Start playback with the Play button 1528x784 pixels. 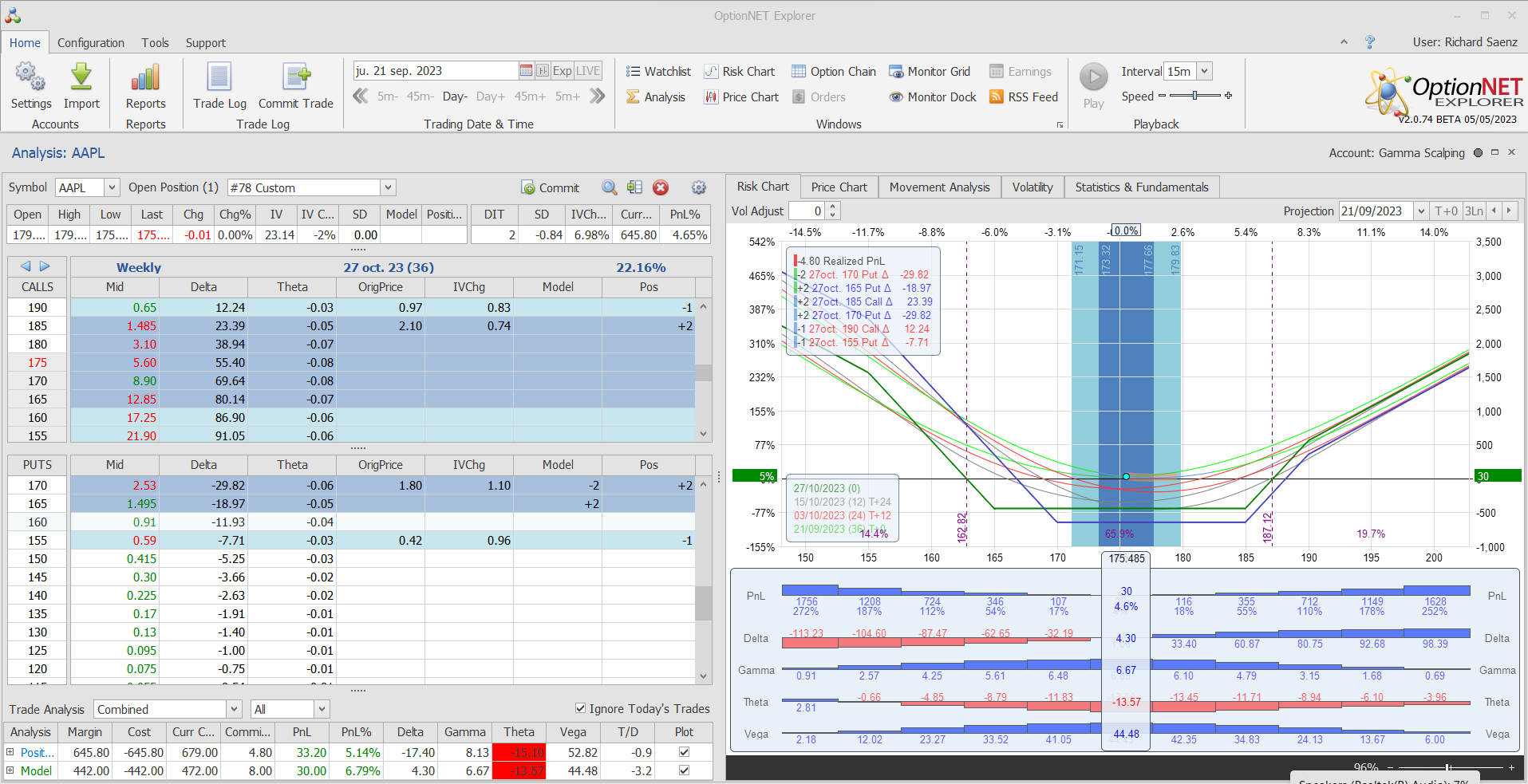1094,86
